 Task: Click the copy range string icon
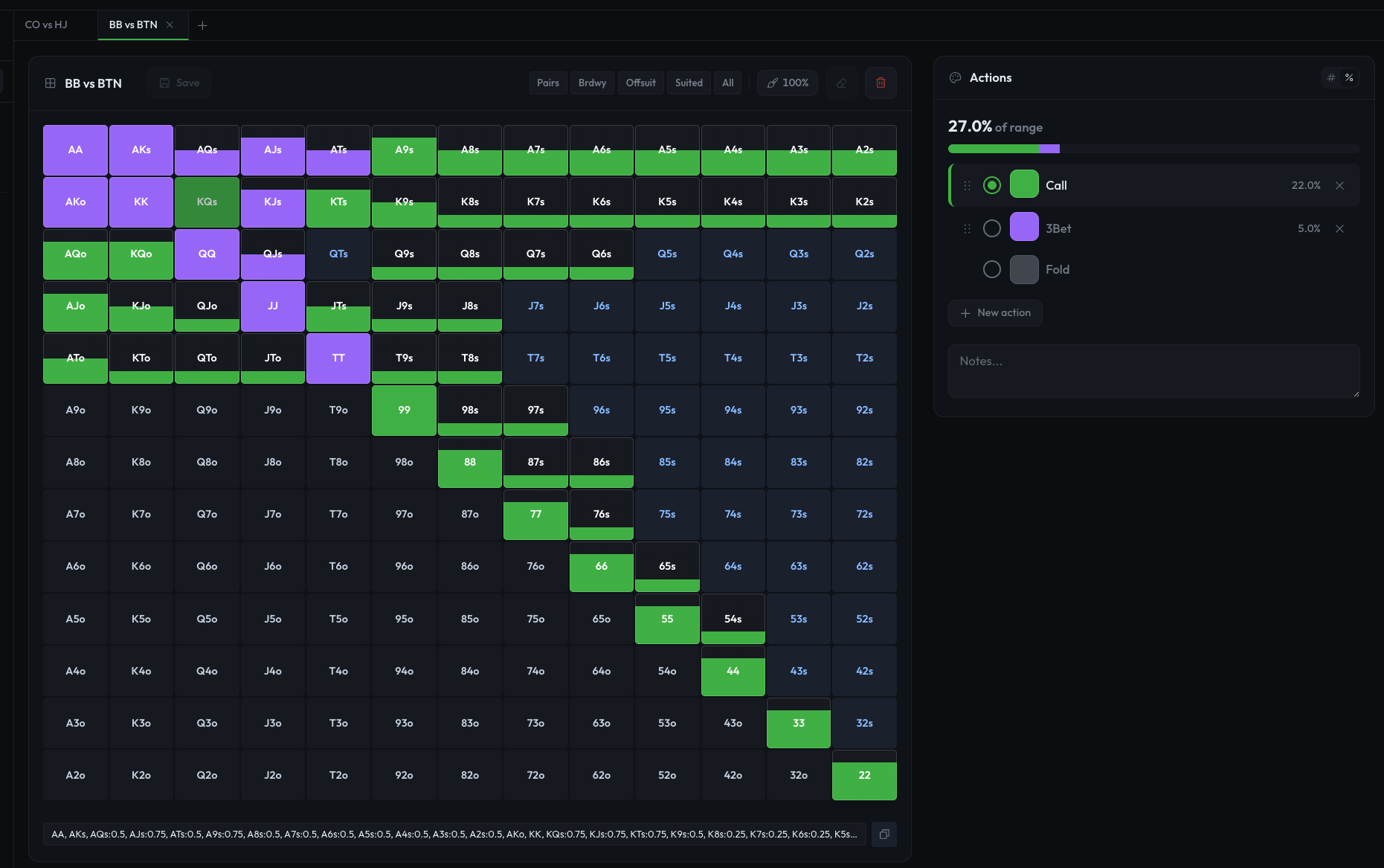884,835
